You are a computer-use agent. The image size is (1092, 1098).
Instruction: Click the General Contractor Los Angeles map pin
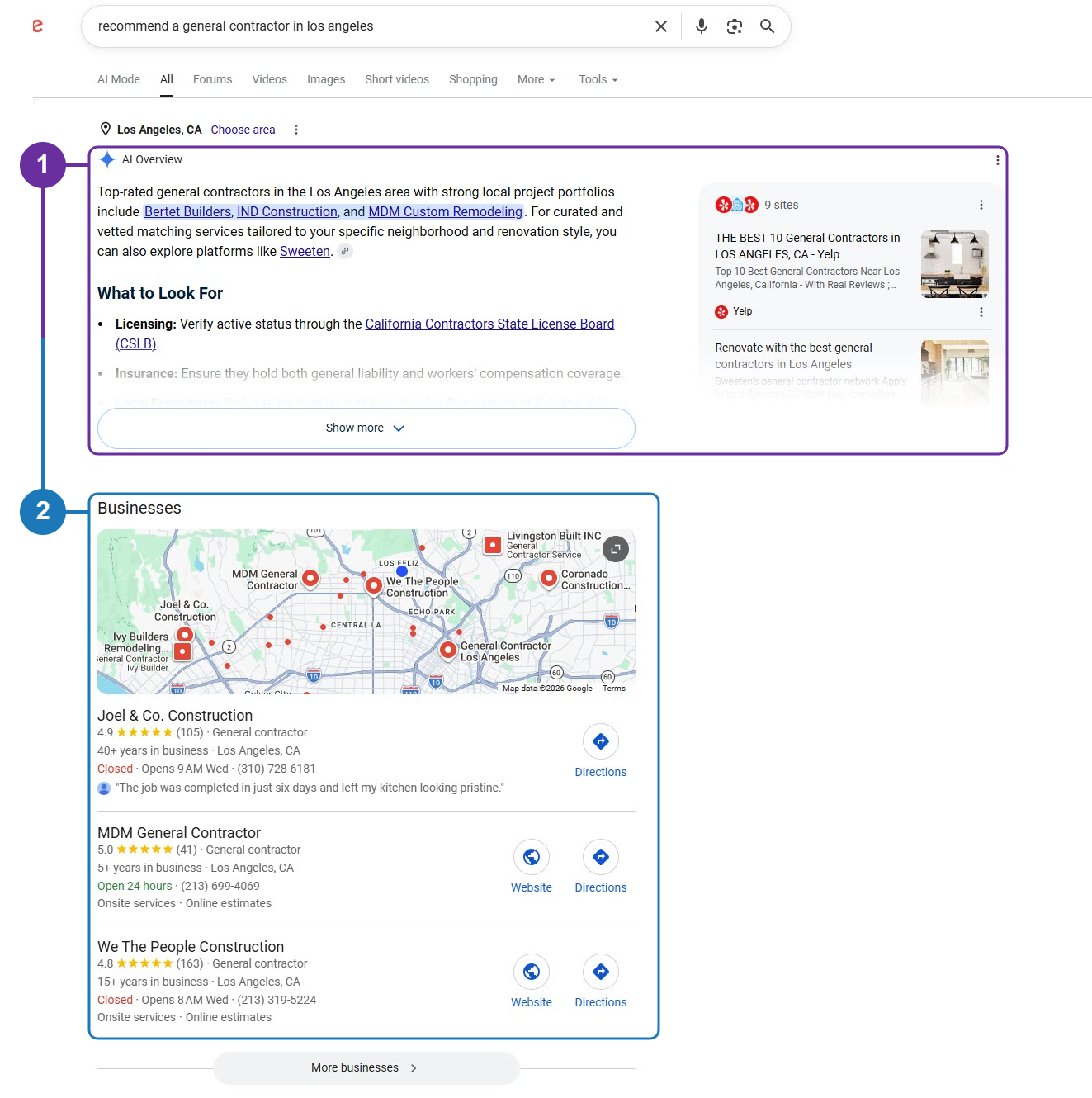coord(448,651)
